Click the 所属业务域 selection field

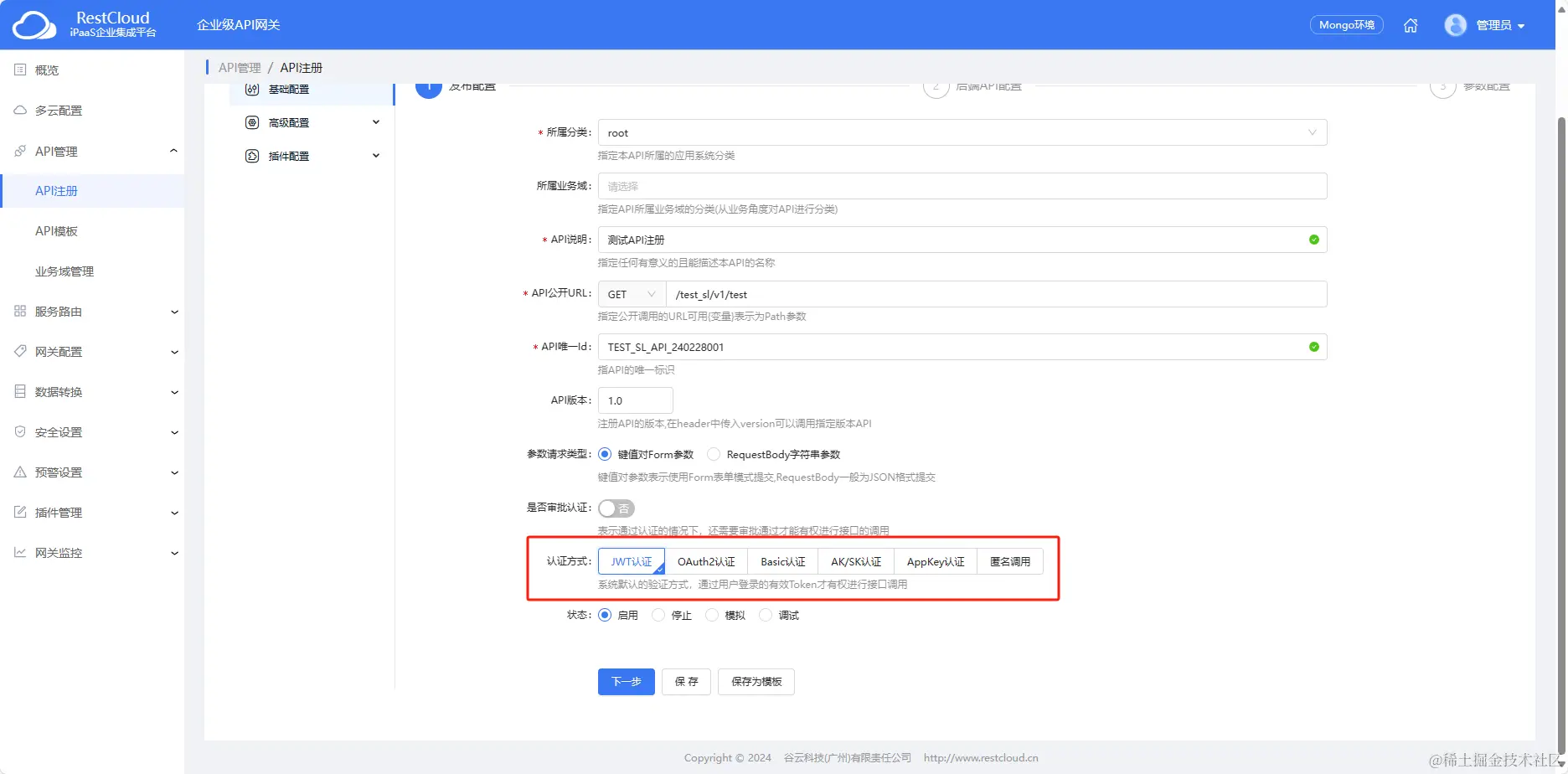click(960, 185)
